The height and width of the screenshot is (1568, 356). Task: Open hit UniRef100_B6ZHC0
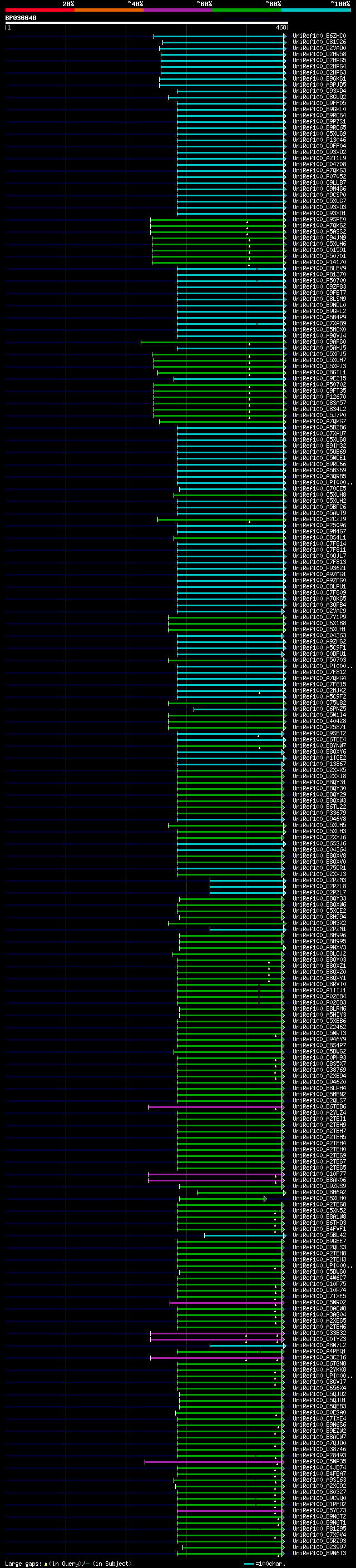[x=319, y=36]
